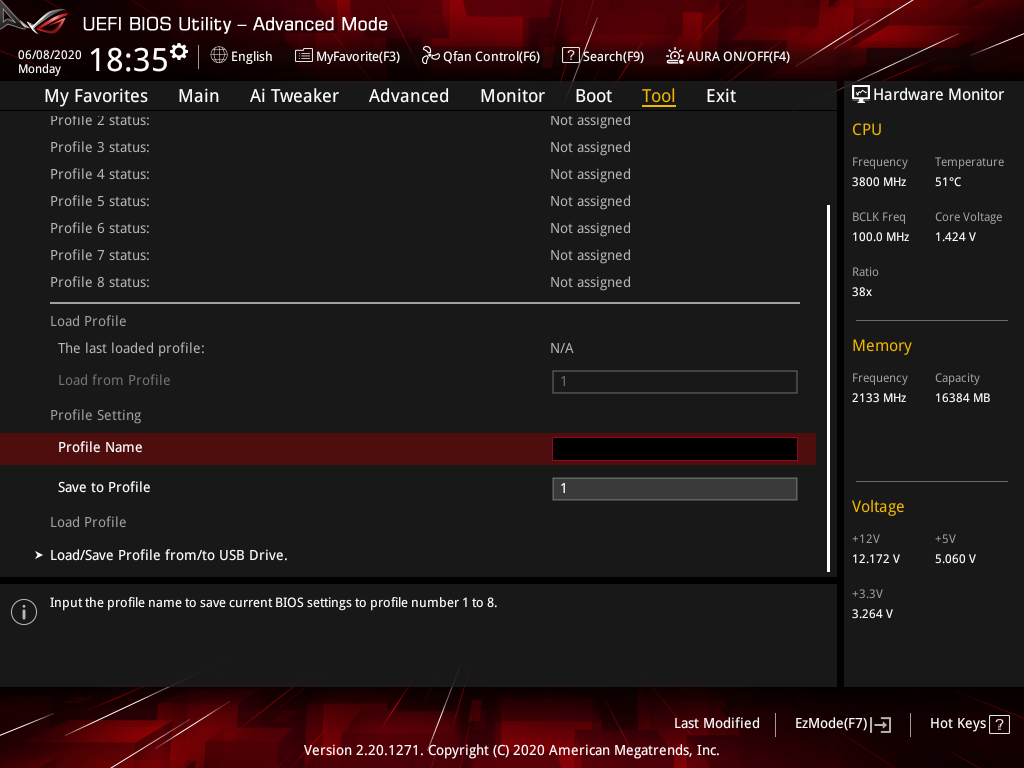Click 'The last loaded profile:' label
The height and width of the screenshot is (768, 1024).
click(131, 348)
